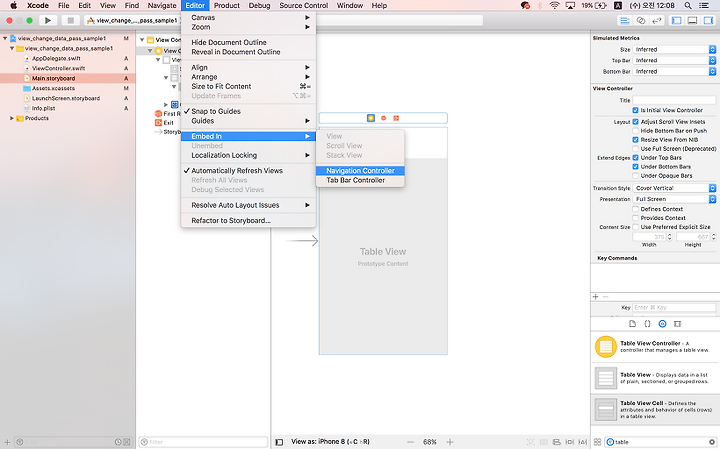720x449 pixels.
Task: Open Resolve Auto Layout Issues submenu
Action: pos(248,205)
